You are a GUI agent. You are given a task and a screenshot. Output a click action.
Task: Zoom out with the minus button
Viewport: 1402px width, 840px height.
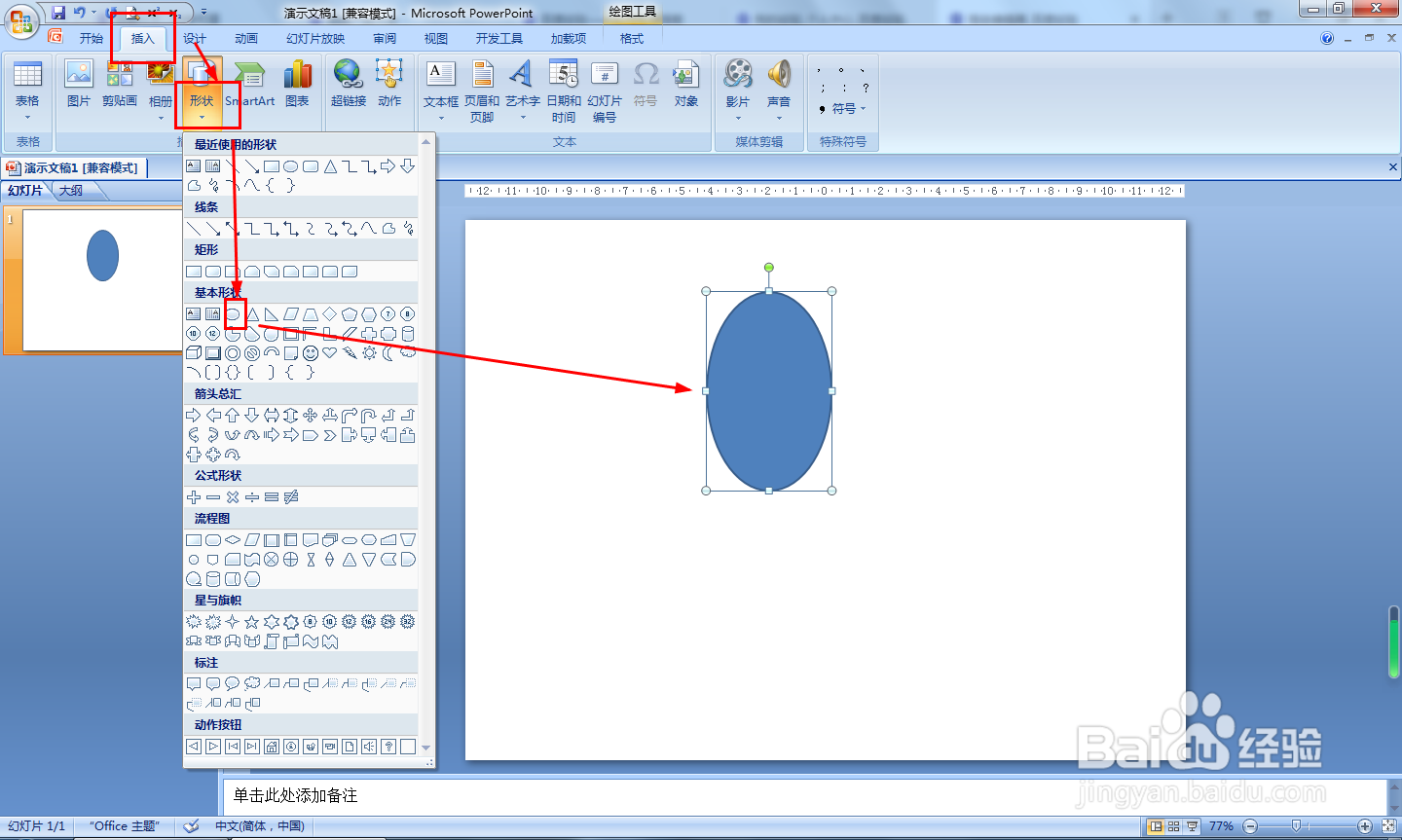pos(1250,826)
